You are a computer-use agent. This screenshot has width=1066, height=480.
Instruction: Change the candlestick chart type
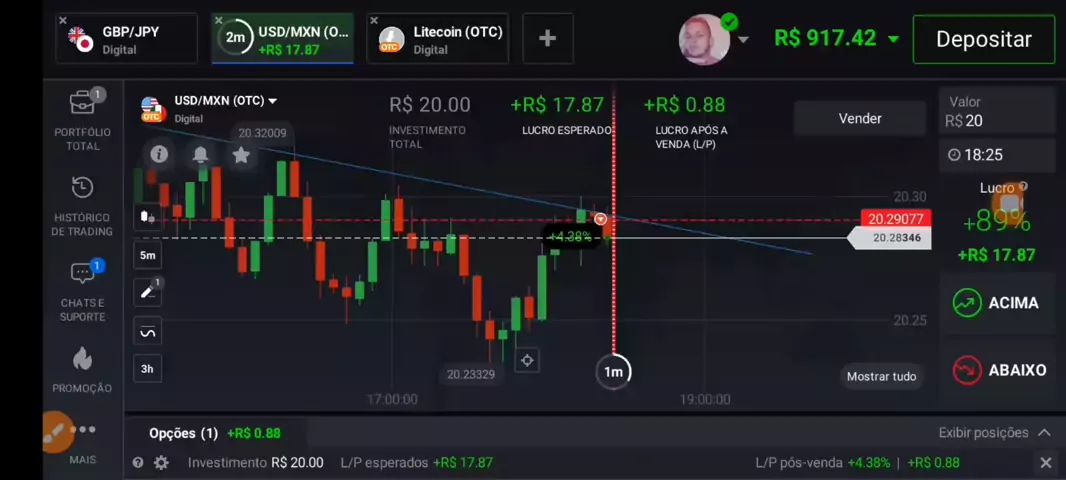click(148, 218)
